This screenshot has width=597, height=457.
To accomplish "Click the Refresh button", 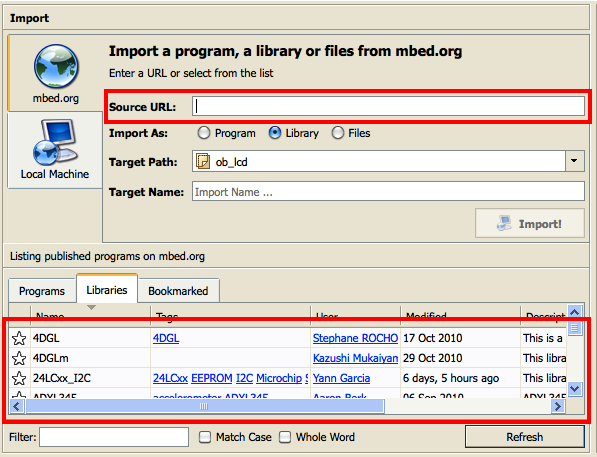I will pyautogui.click(x=525, y=437).
